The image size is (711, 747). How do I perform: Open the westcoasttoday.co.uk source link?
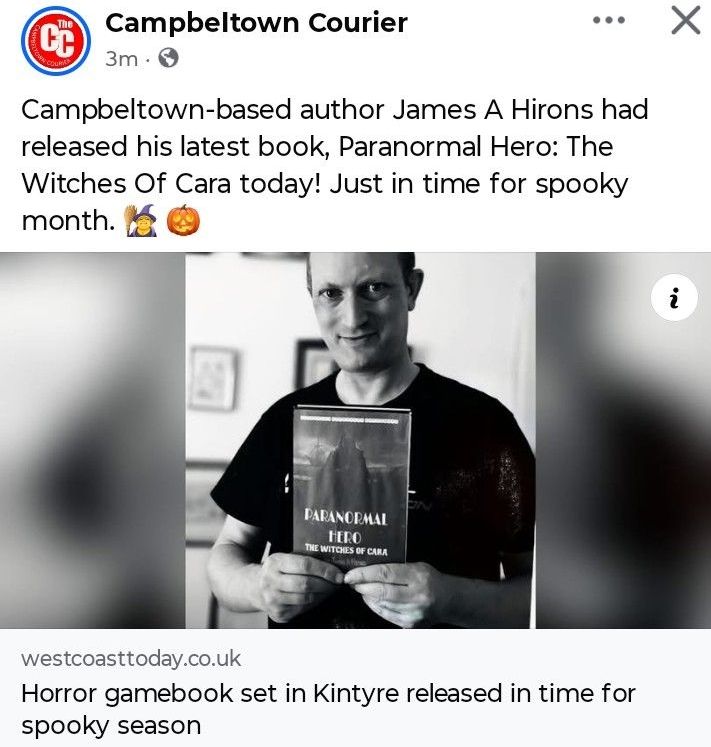(131, 659)
